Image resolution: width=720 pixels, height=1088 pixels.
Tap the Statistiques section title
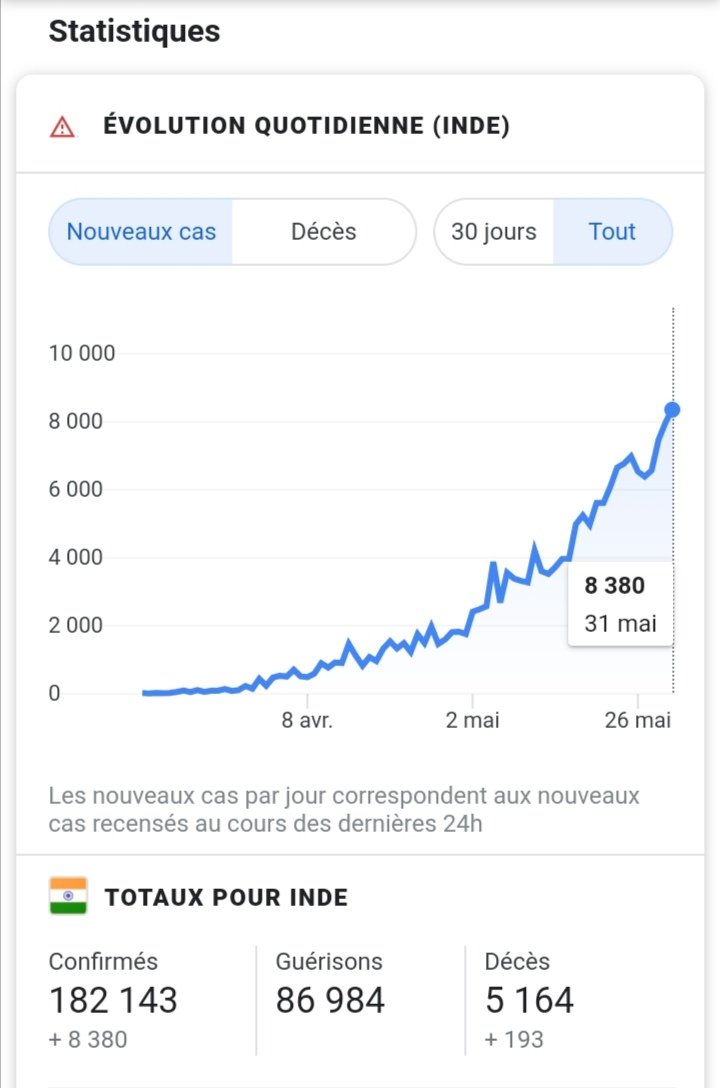pos(134,31)
